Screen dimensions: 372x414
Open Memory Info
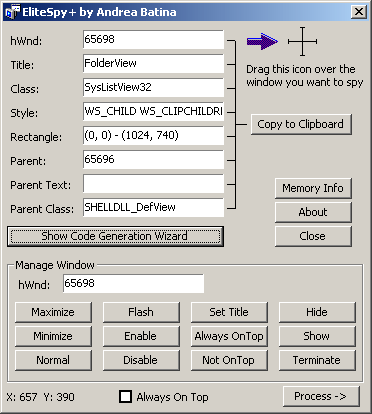click(x=313, y=188)
